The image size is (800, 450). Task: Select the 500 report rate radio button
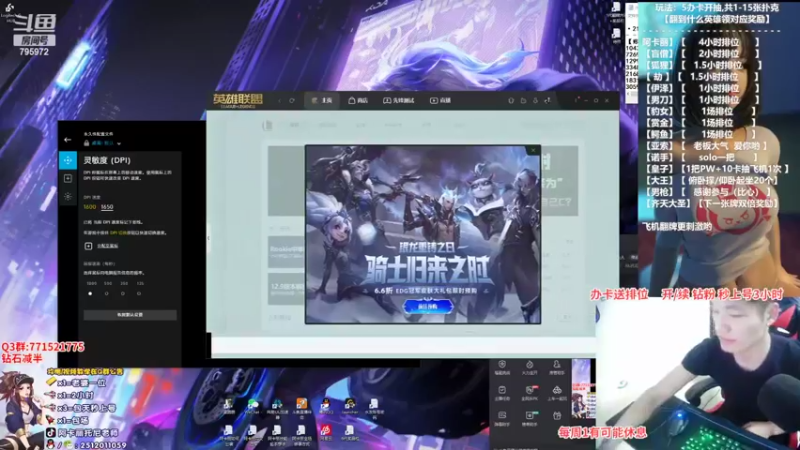(x=107, y=294)
